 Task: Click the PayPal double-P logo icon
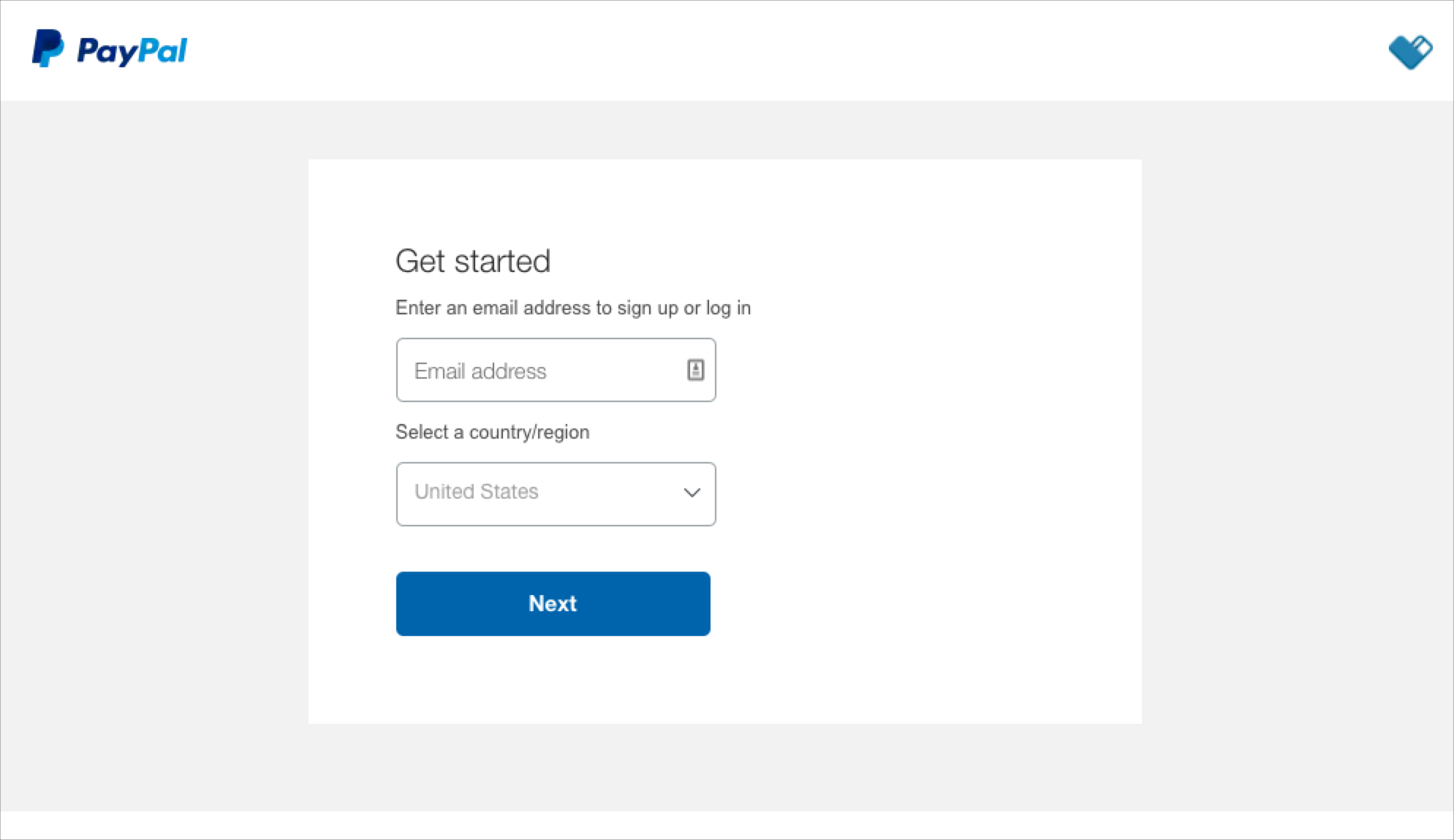coord(48,49)
